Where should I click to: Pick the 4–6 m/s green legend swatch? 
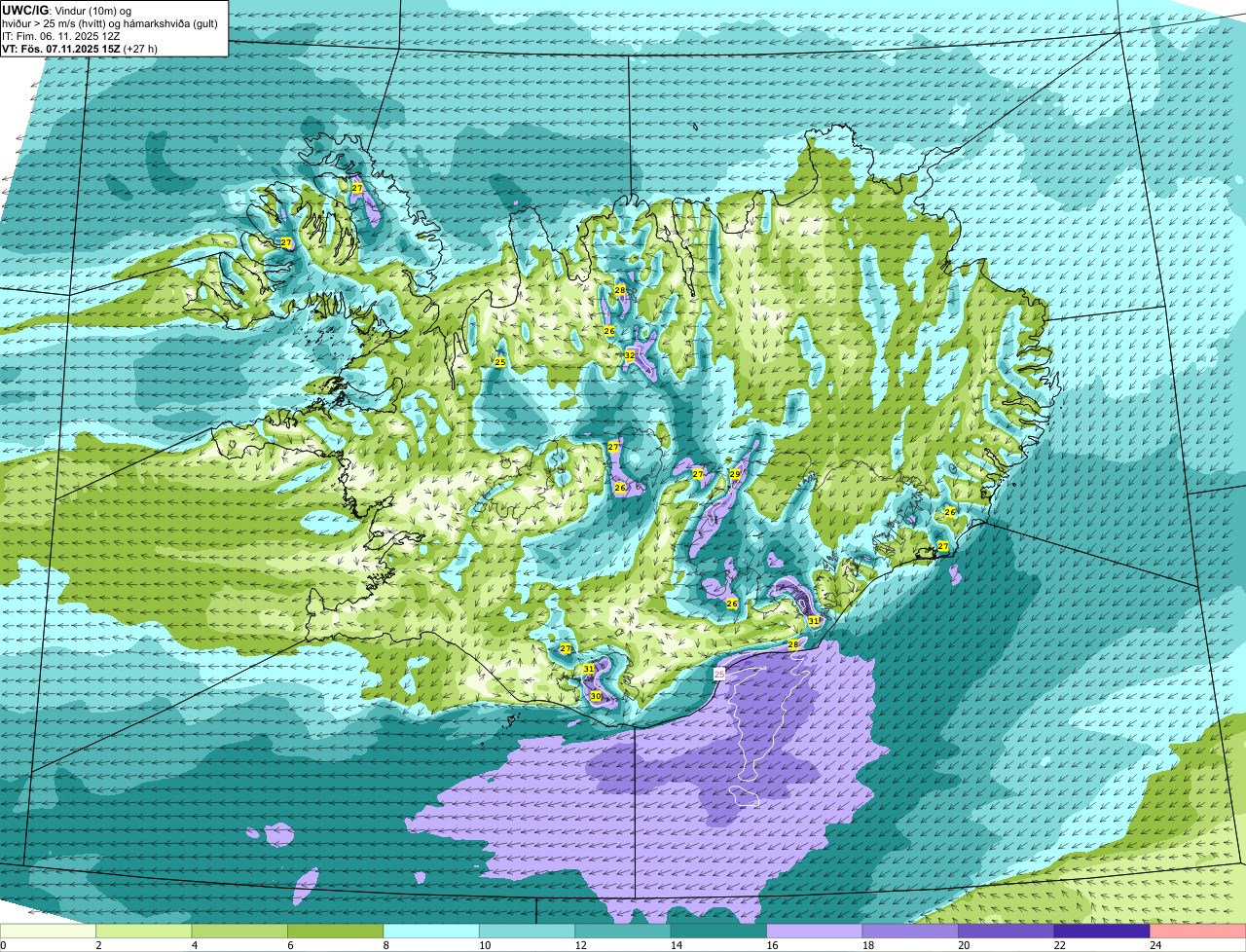pos(239,931)
